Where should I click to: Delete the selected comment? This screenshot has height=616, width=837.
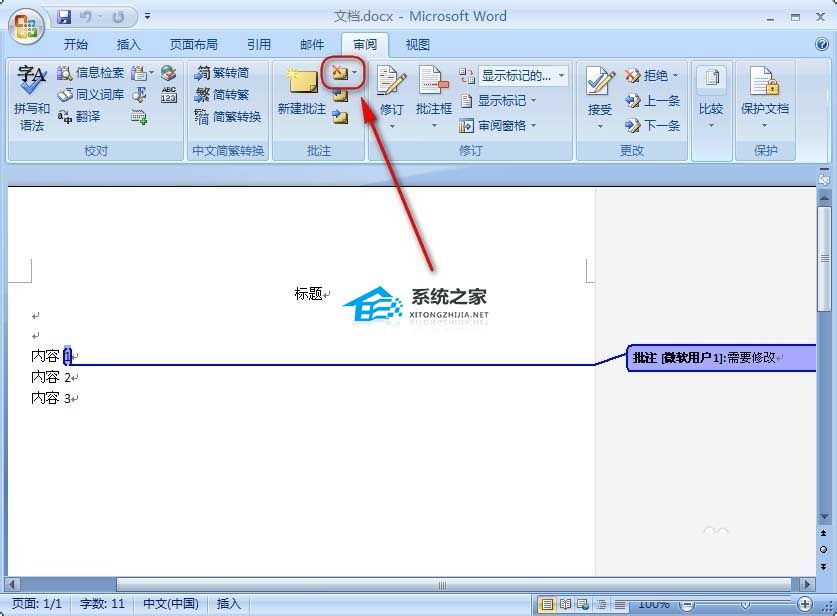pyautogui.click(x=339, y=73)
